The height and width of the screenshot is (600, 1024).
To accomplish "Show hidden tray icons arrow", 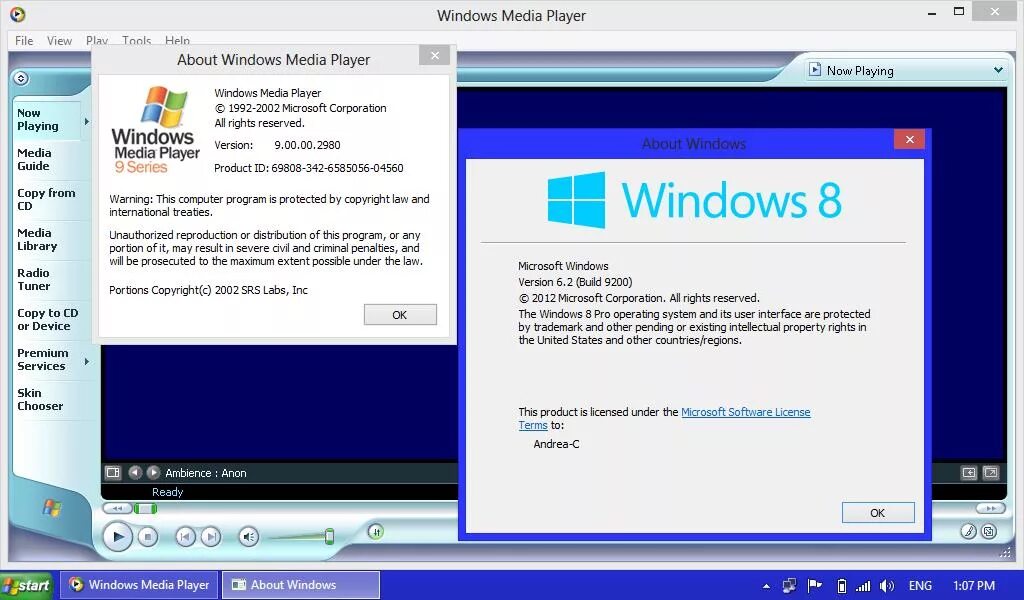I will pos(766,586).
